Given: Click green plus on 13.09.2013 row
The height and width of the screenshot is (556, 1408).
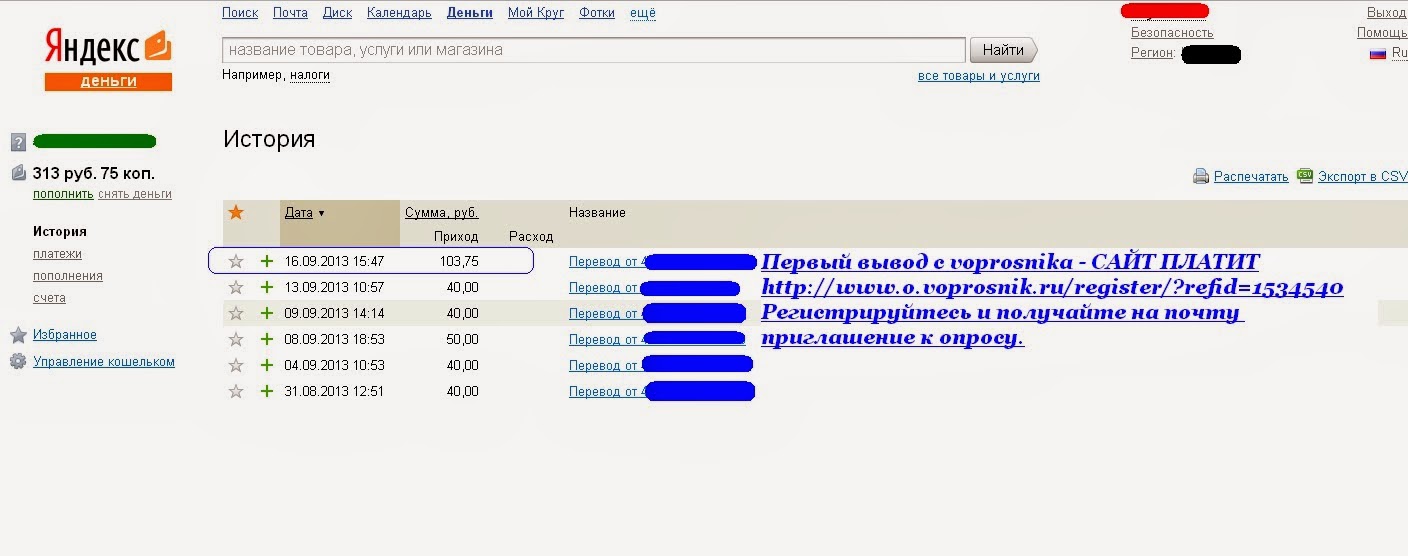Looking at the screenshot, I should tap(266, 287).
